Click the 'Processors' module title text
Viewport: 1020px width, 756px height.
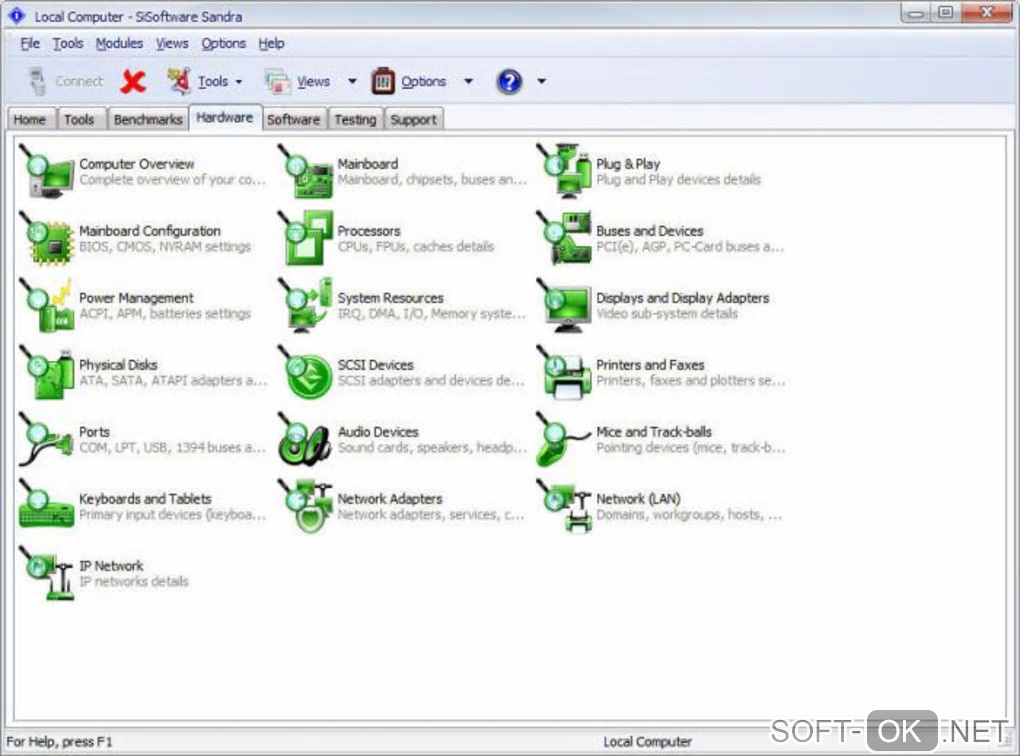coord(369,231)
